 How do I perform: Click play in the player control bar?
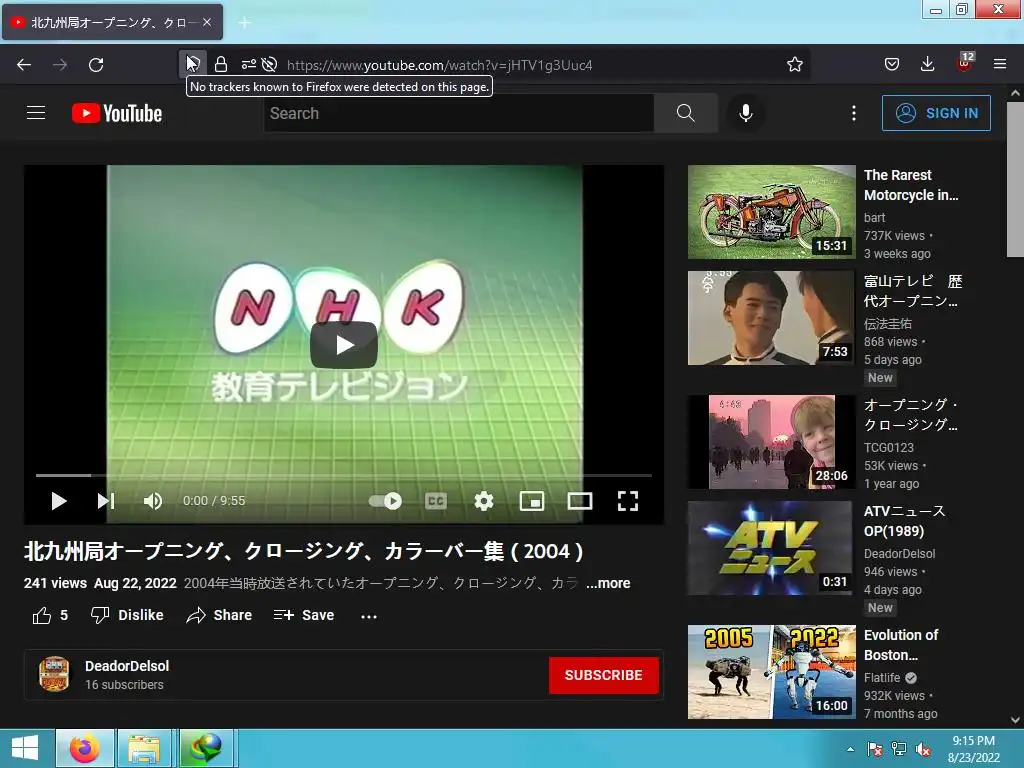point(59,501)
